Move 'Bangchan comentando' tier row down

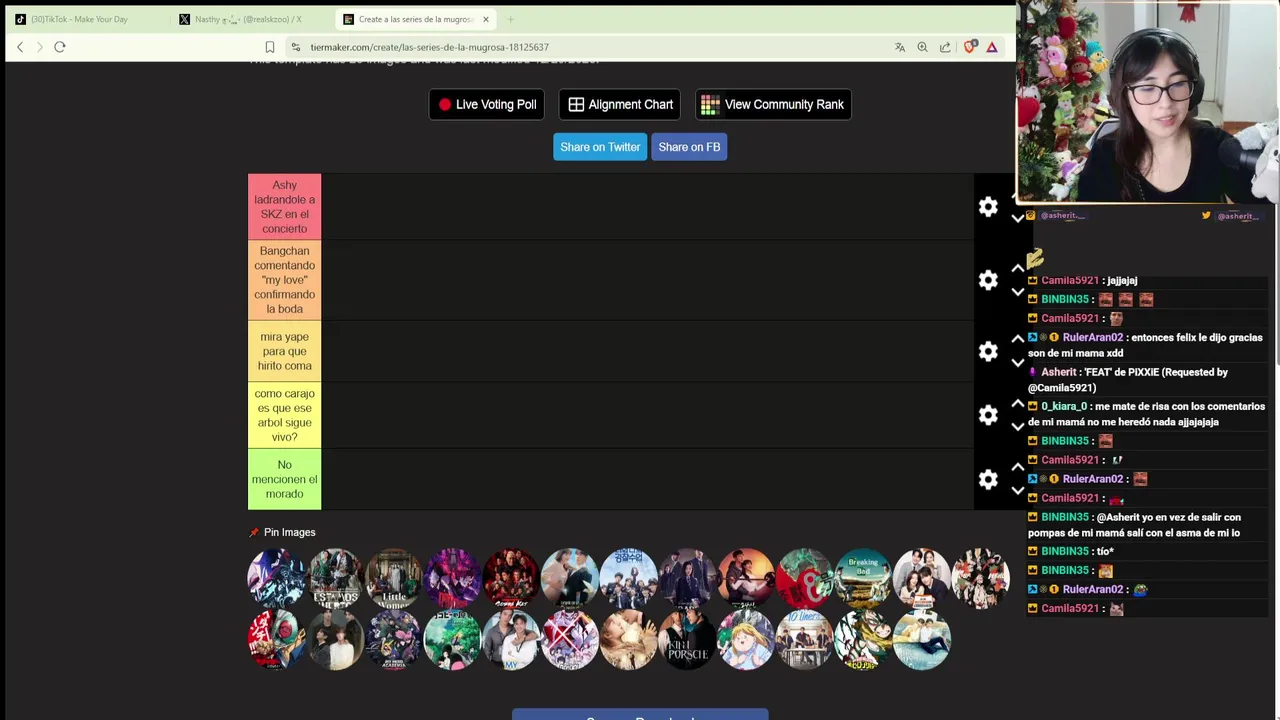click(x=1018, y=292)
